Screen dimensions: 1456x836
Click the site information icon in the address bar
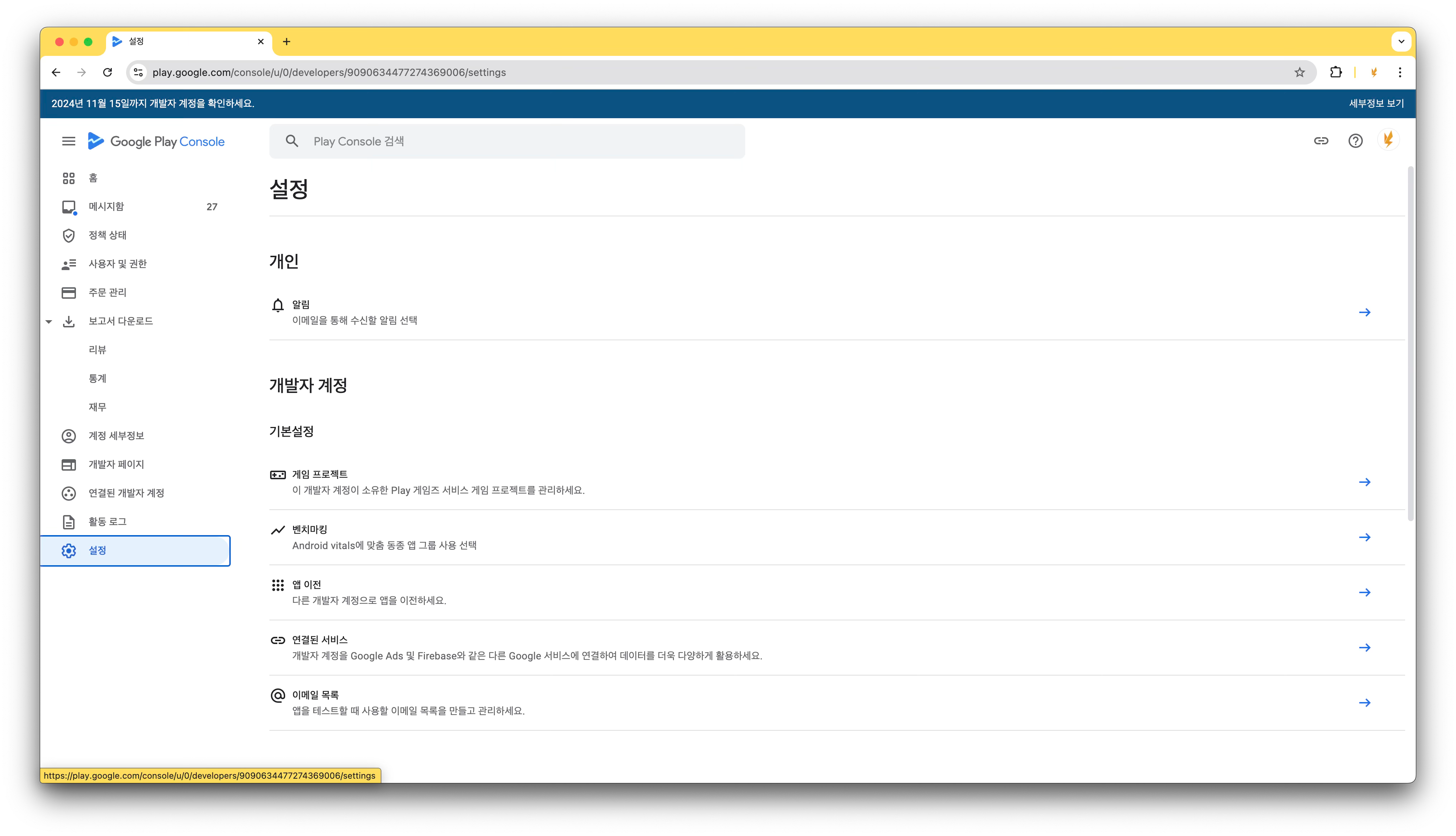(138, 72)
